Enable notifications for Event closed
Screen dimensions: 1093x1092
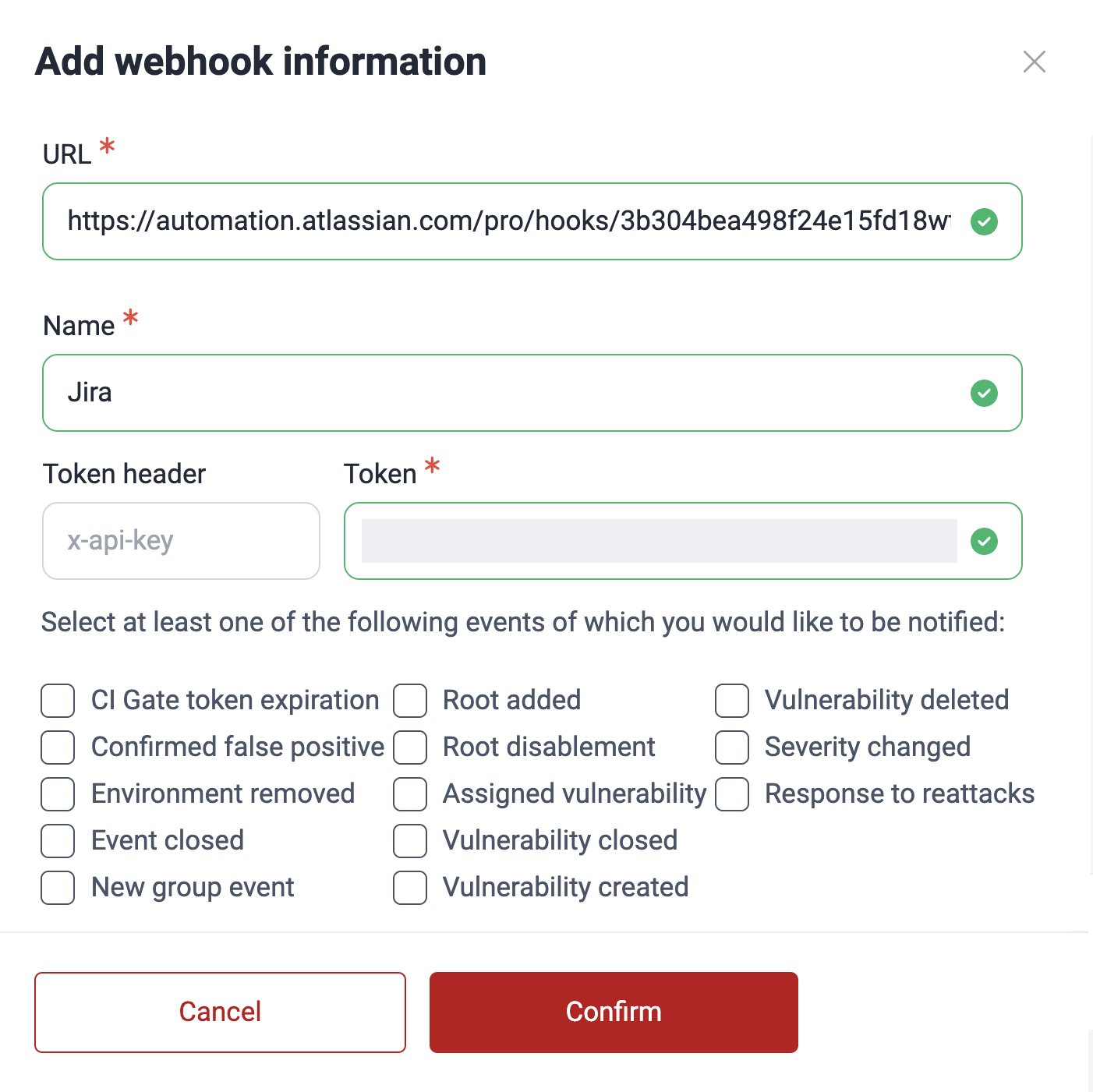[x=58, y=840]
